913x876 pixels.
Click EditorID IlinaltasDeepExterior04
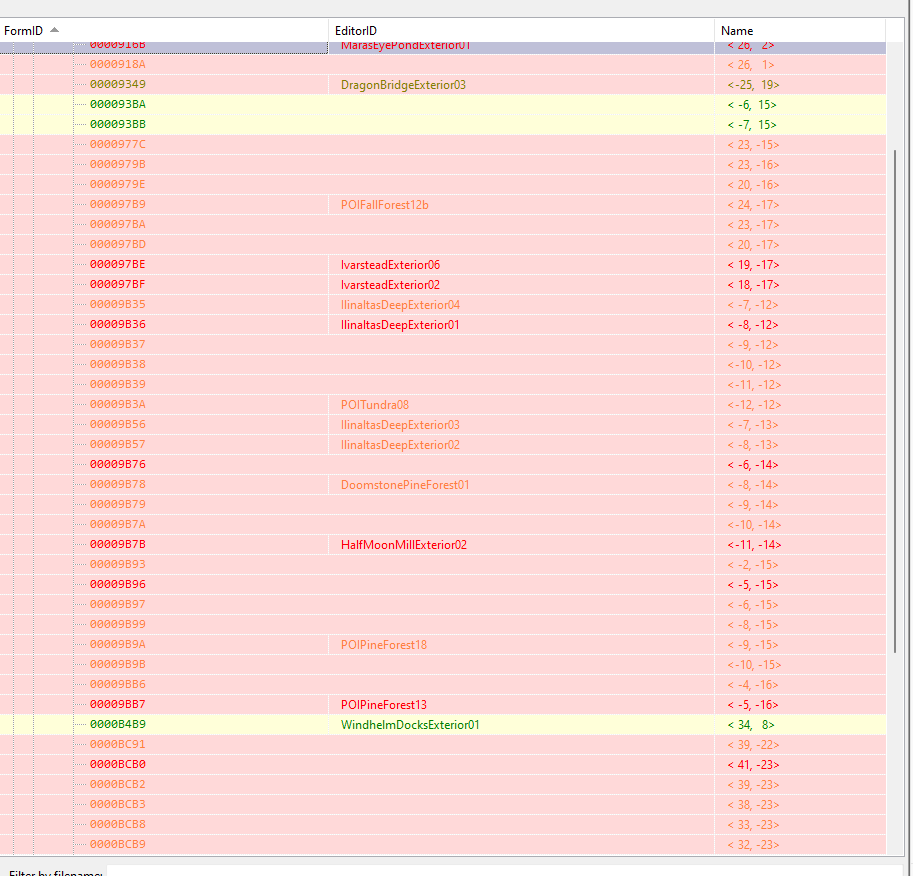pyautogui.click(x=400, y=305)
